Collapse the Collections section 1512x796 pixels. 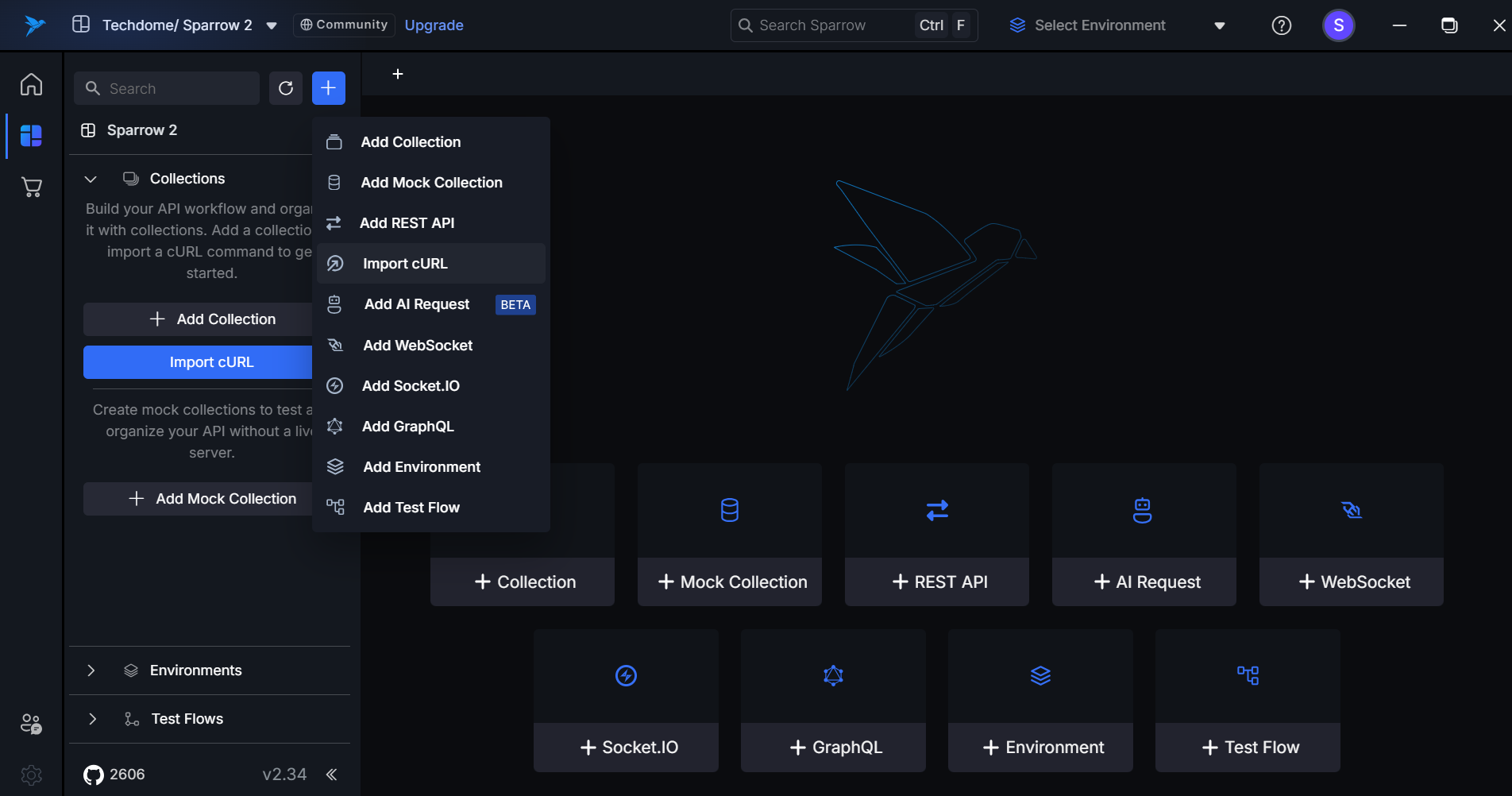pyautogui.click(x=91, y=179)
